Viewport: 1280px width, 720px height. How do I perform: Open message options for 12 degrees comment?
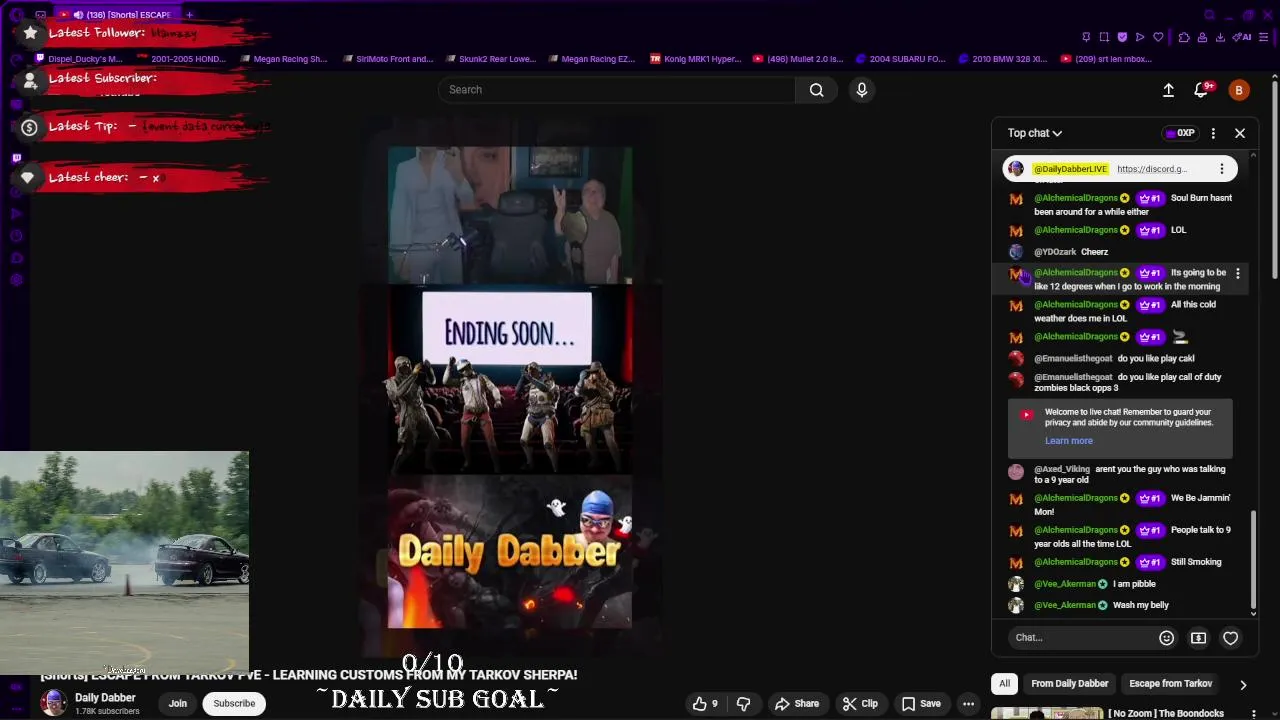[x=1238, y=274]
